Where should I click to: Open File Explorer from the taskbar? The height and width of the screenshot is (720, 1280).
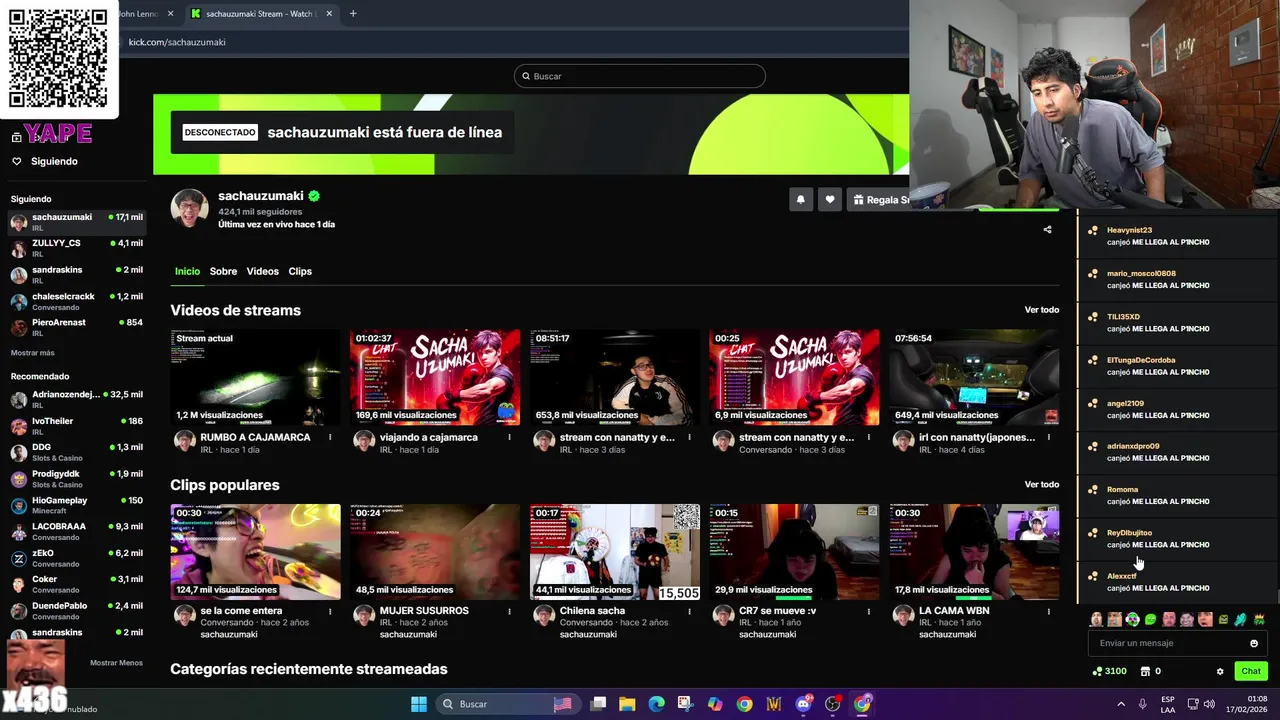[x=627, y=704]
